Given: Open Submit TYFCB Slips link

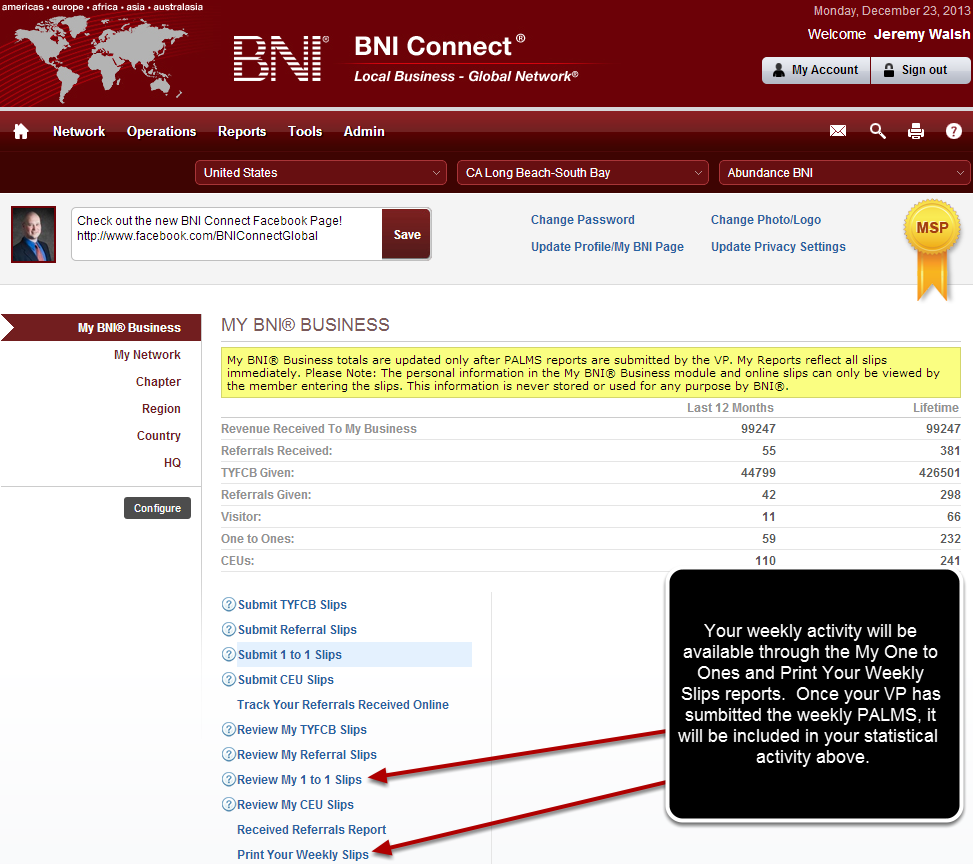Looking at the screenshot, I should coord(292,605).
